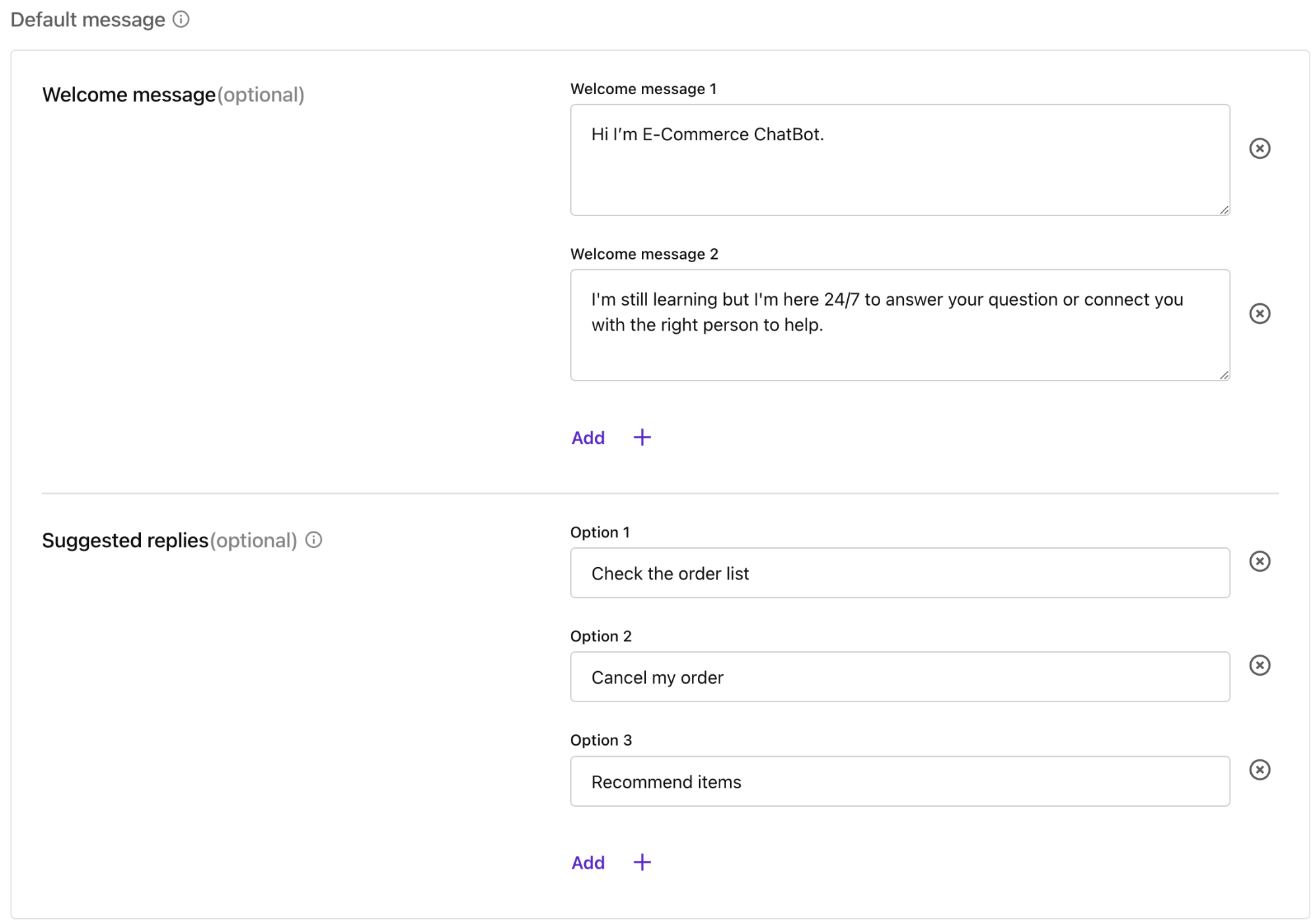1316x924 pixels.
Task: Click the resize grip of Welcome message 2
Action: [1224, 375]
